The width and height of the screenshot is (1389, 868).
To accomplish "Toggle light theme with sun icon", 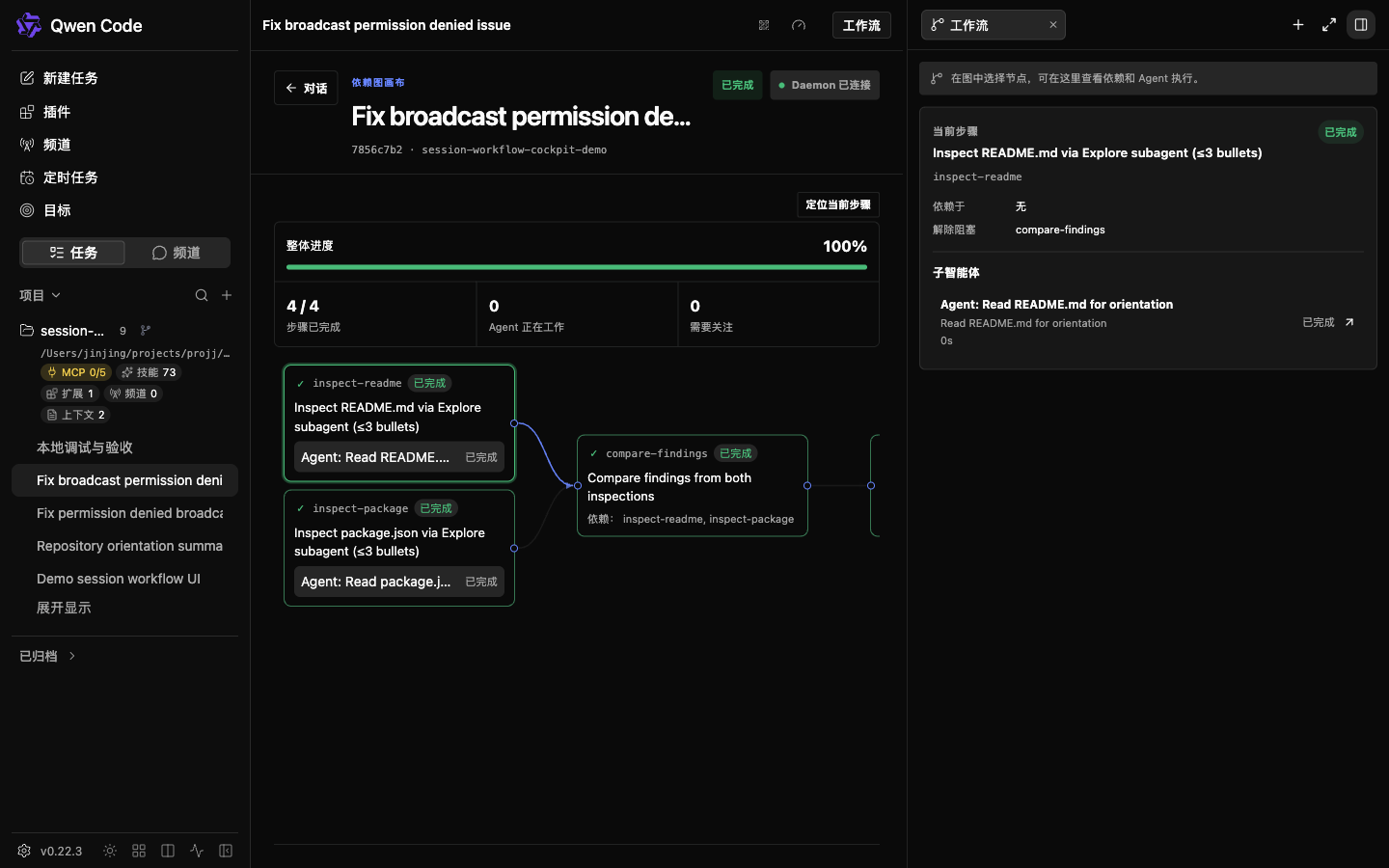I will click(110, 851).
